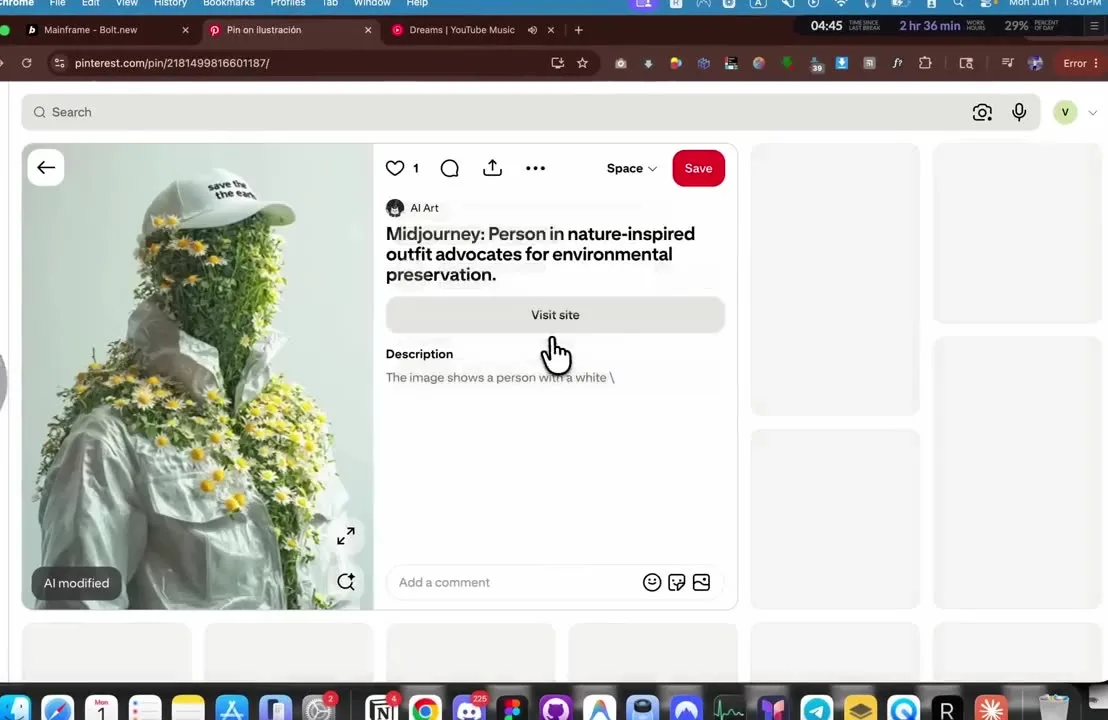Screen dimensions: 1108x720
Task: Open the Chrome extensions puzzle icon
Action: (925, 63)
